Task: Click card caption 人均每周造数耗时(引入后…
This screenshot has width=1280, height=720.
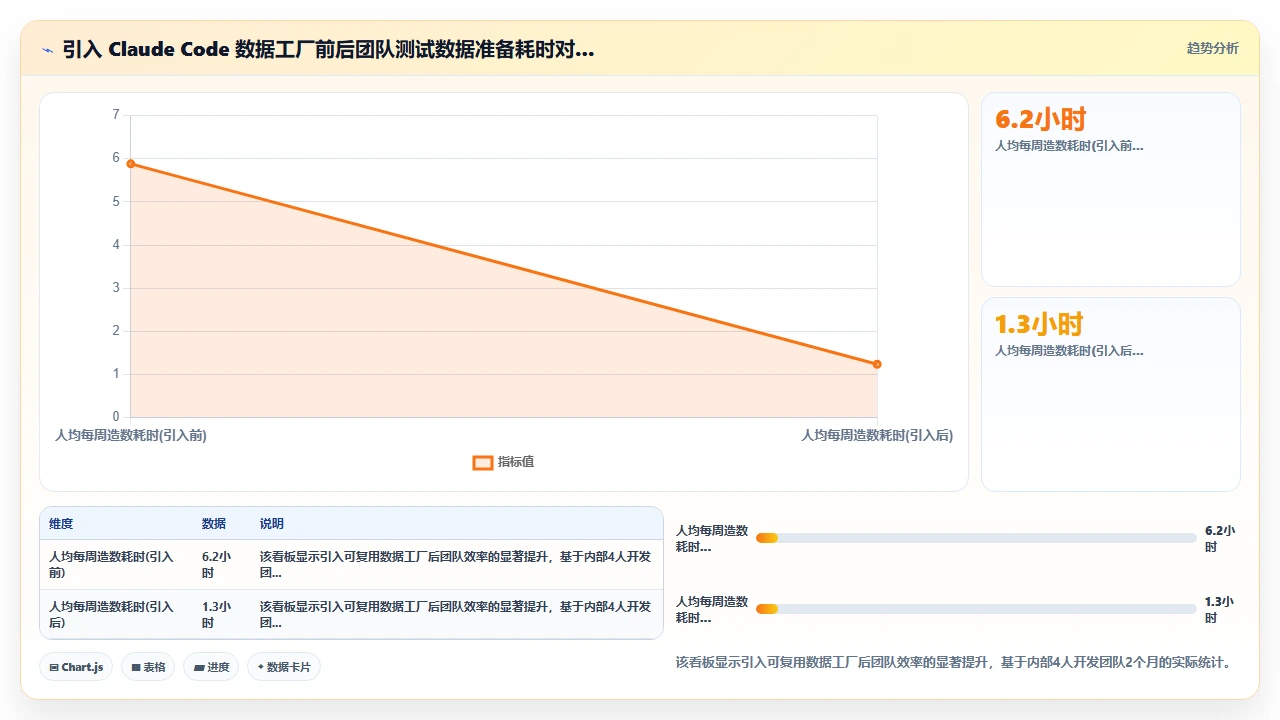Action: 1069,351
